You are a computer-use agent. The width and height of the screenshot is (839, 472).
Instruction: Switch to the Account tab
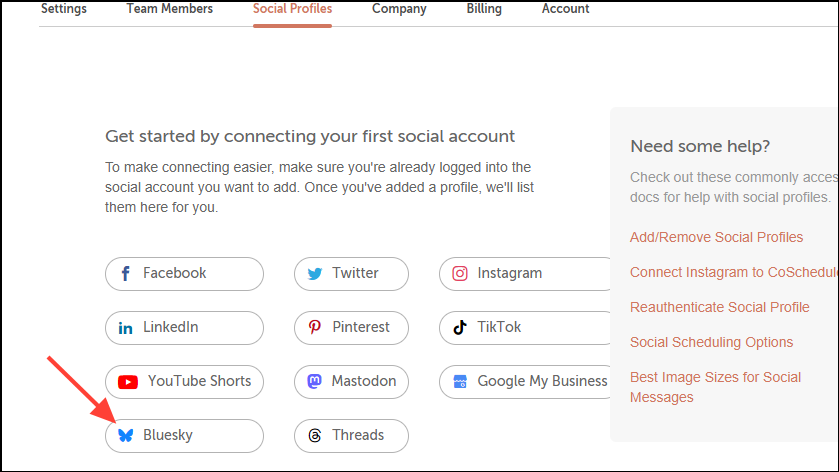(565, 9)
